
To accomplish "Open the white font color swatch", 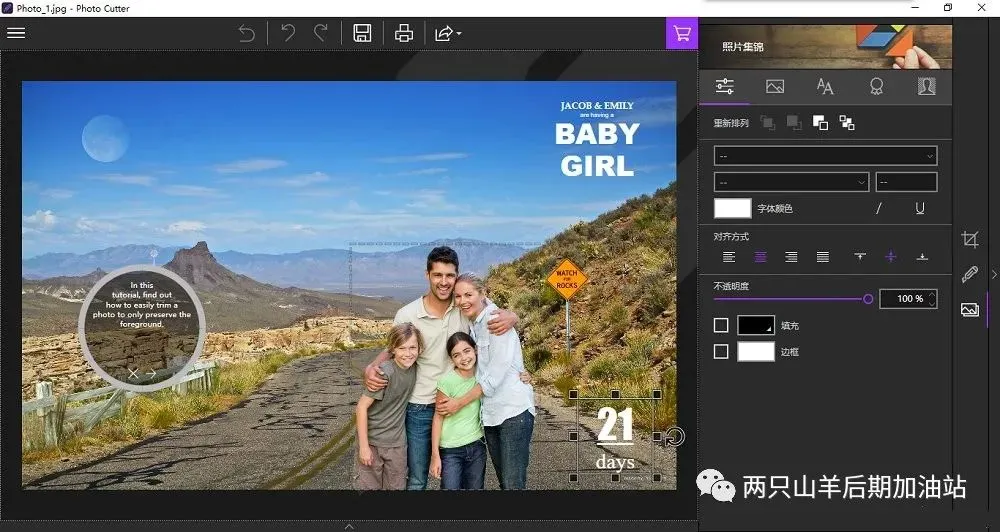I will point(732,209).
